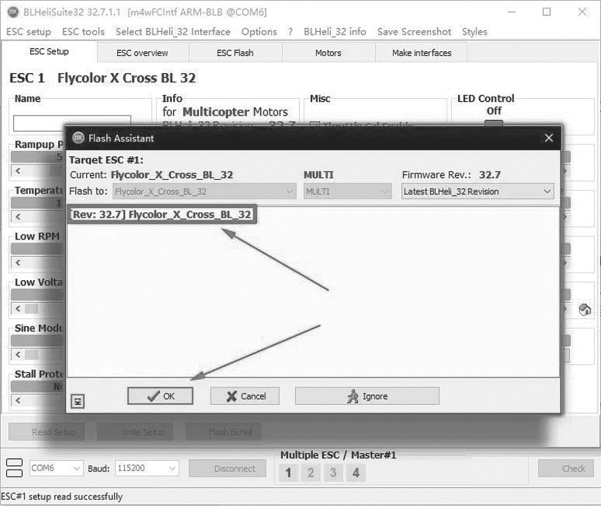Click left arrow of Low Voltage slider
The width and height of the screenshot is (601, 506).
click(18, 309)
